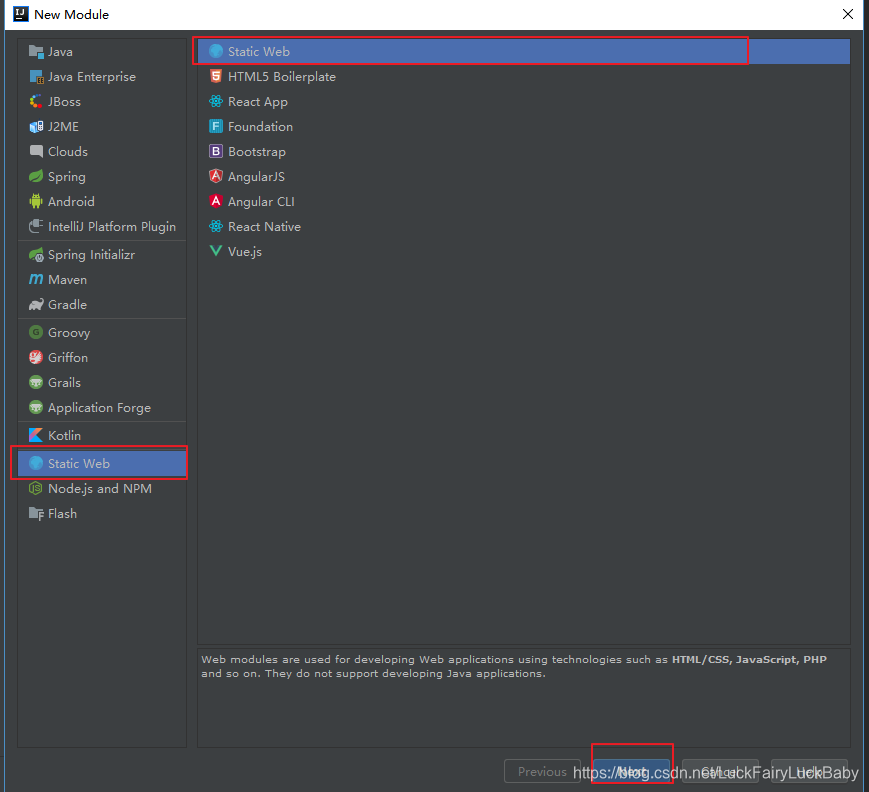The image size is (869, 792).
Task: Select J2ME from the sidebar
Action: tap(102, 126)
